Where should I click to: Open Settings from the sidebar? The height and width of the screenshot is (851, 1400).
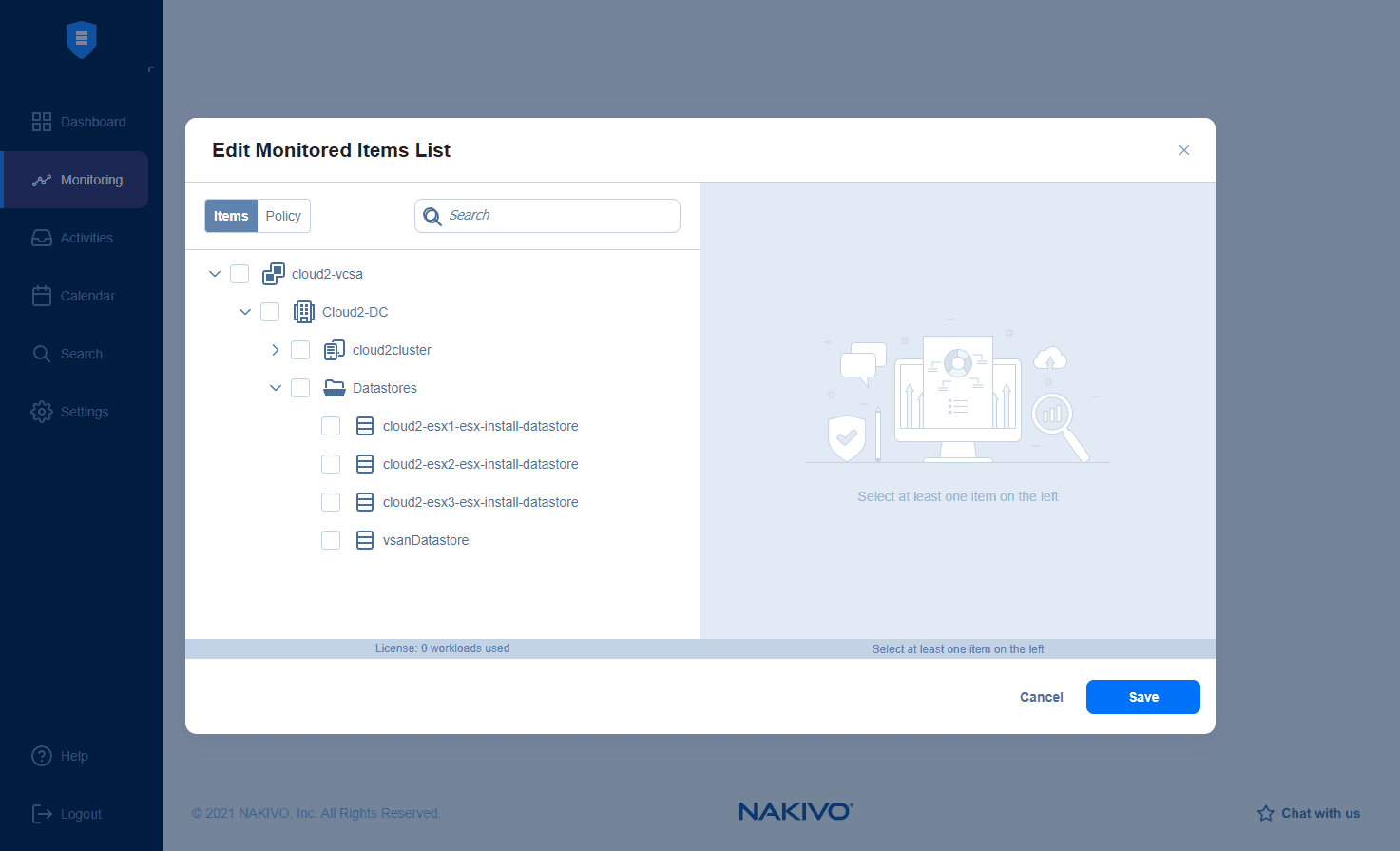point(76,412)
